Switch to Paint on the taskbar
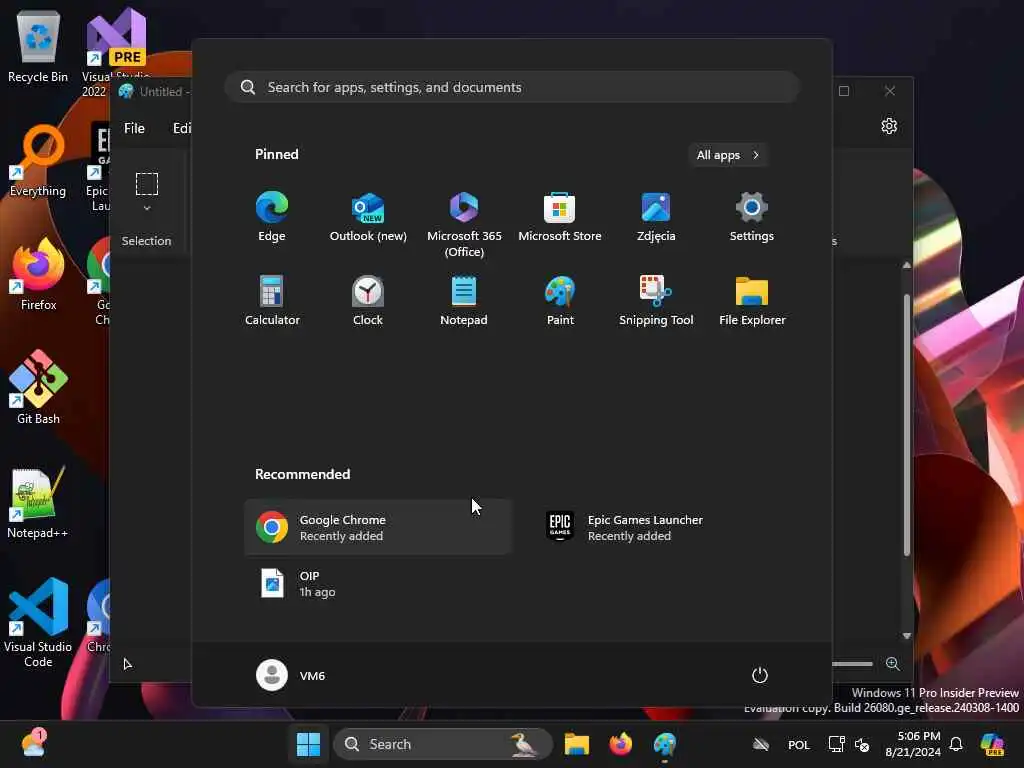Viewport: 1024px width, 768px height. (x=665, y=744)
